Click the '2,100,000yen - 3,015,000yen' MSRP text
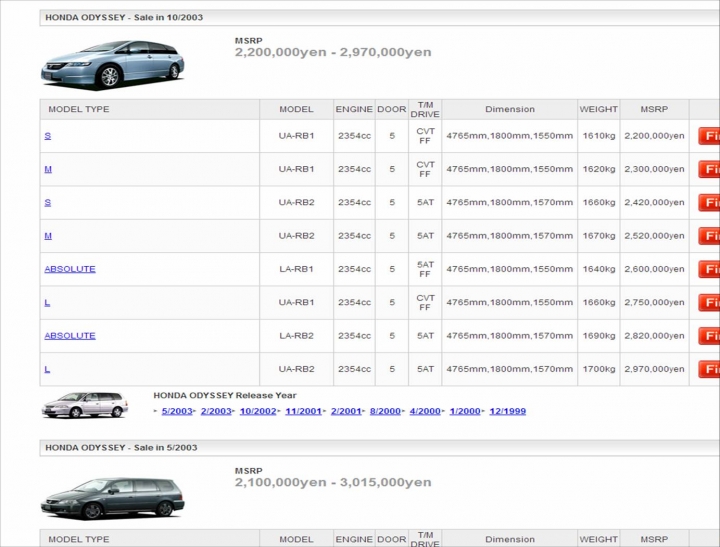The width and height of the screenshot is (720, 547). 333,482
